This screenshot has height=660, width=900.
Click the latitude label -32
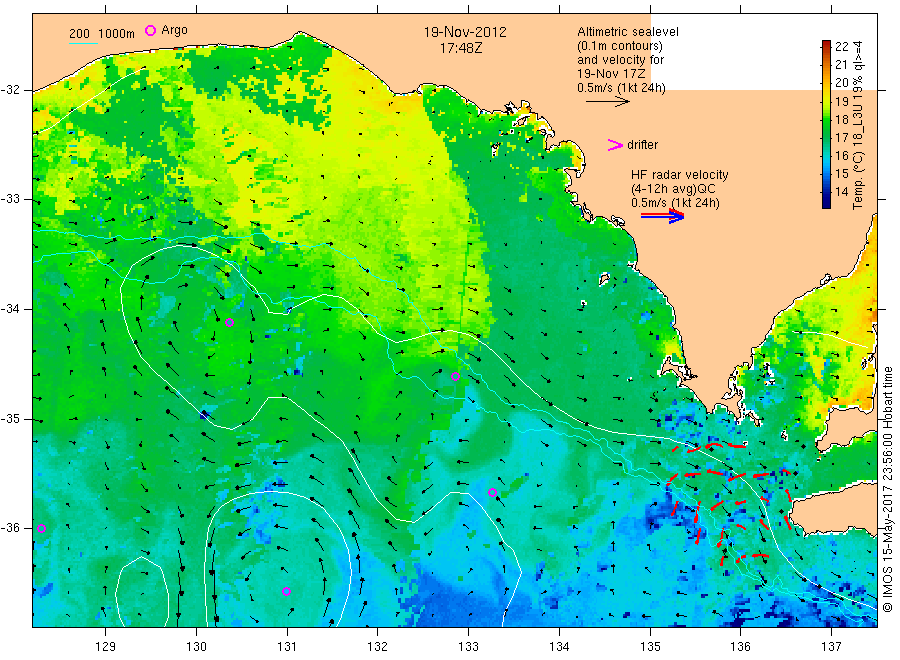coord(10,90)
